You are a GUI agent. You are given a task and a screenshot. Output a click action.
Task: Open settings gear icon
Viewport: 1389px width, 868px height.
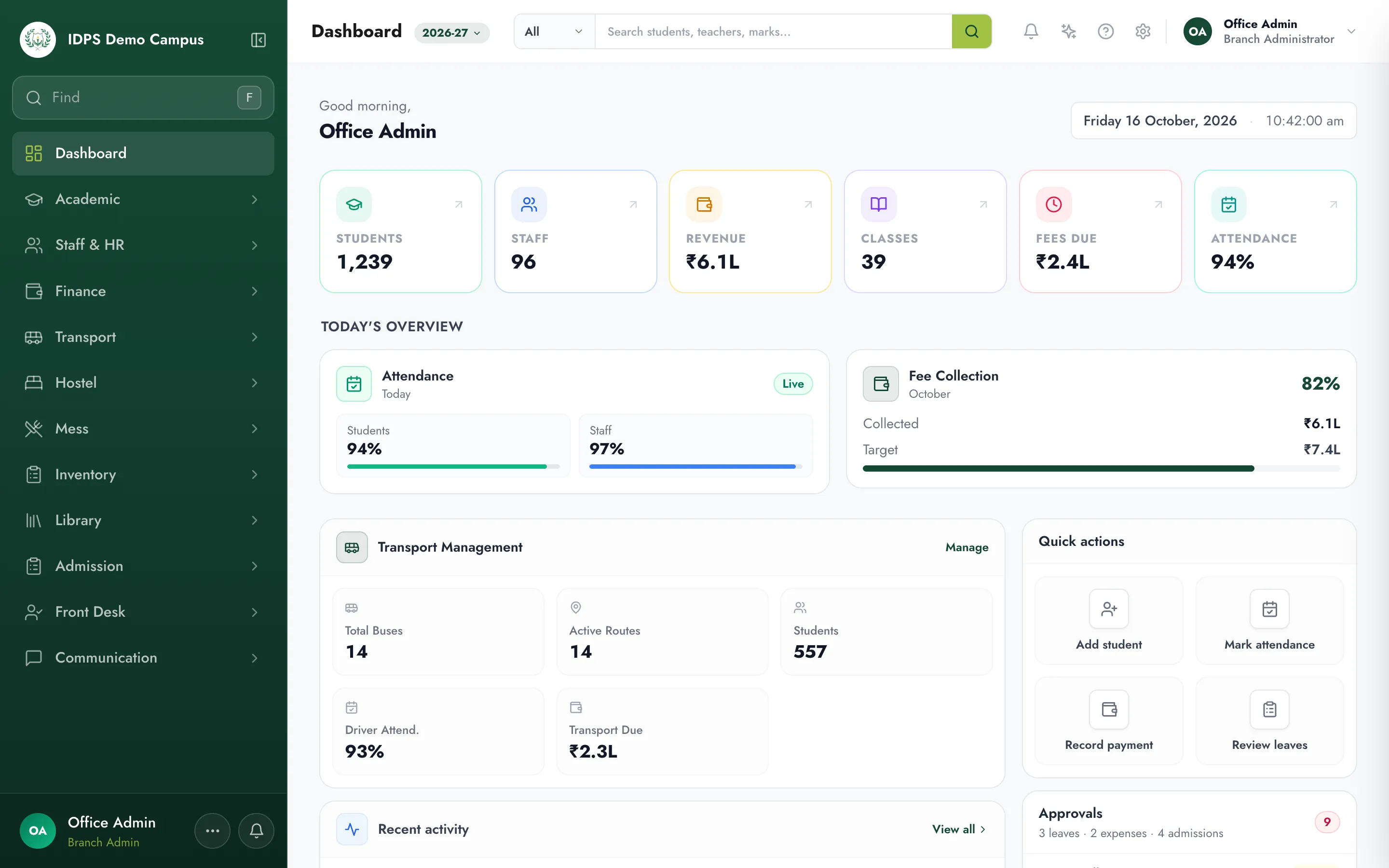click(x=1143, y=31)
